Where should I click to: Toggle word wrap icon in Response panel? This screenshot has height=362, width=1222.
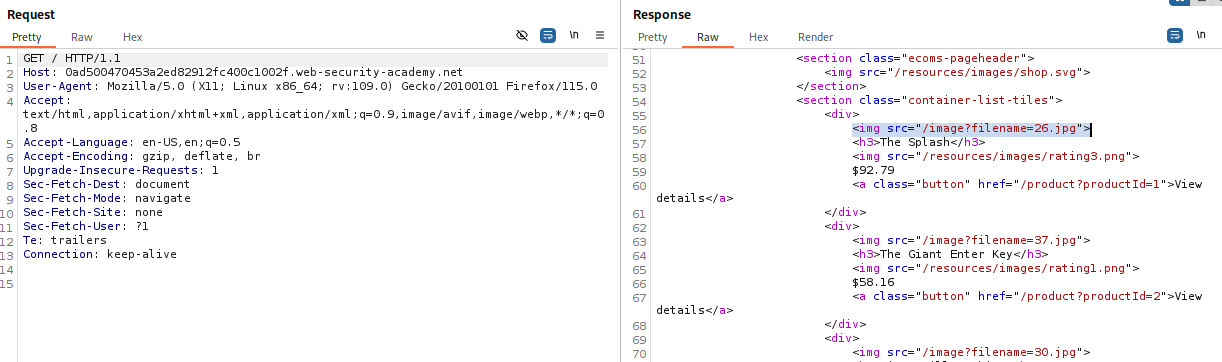point(1175,35)
